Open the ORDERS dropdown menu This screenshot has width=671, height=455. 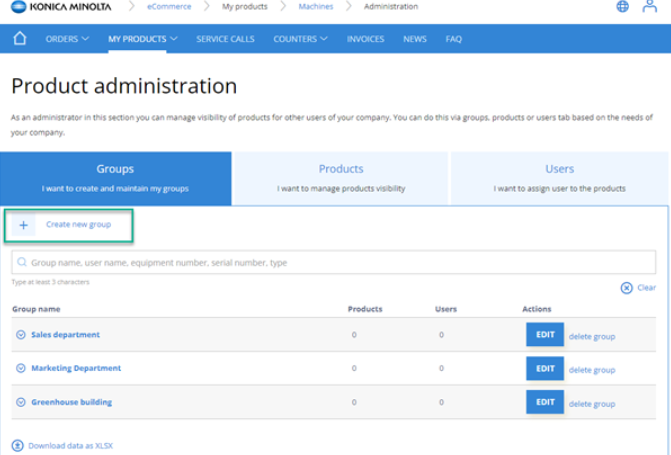(x=67, y=39)
